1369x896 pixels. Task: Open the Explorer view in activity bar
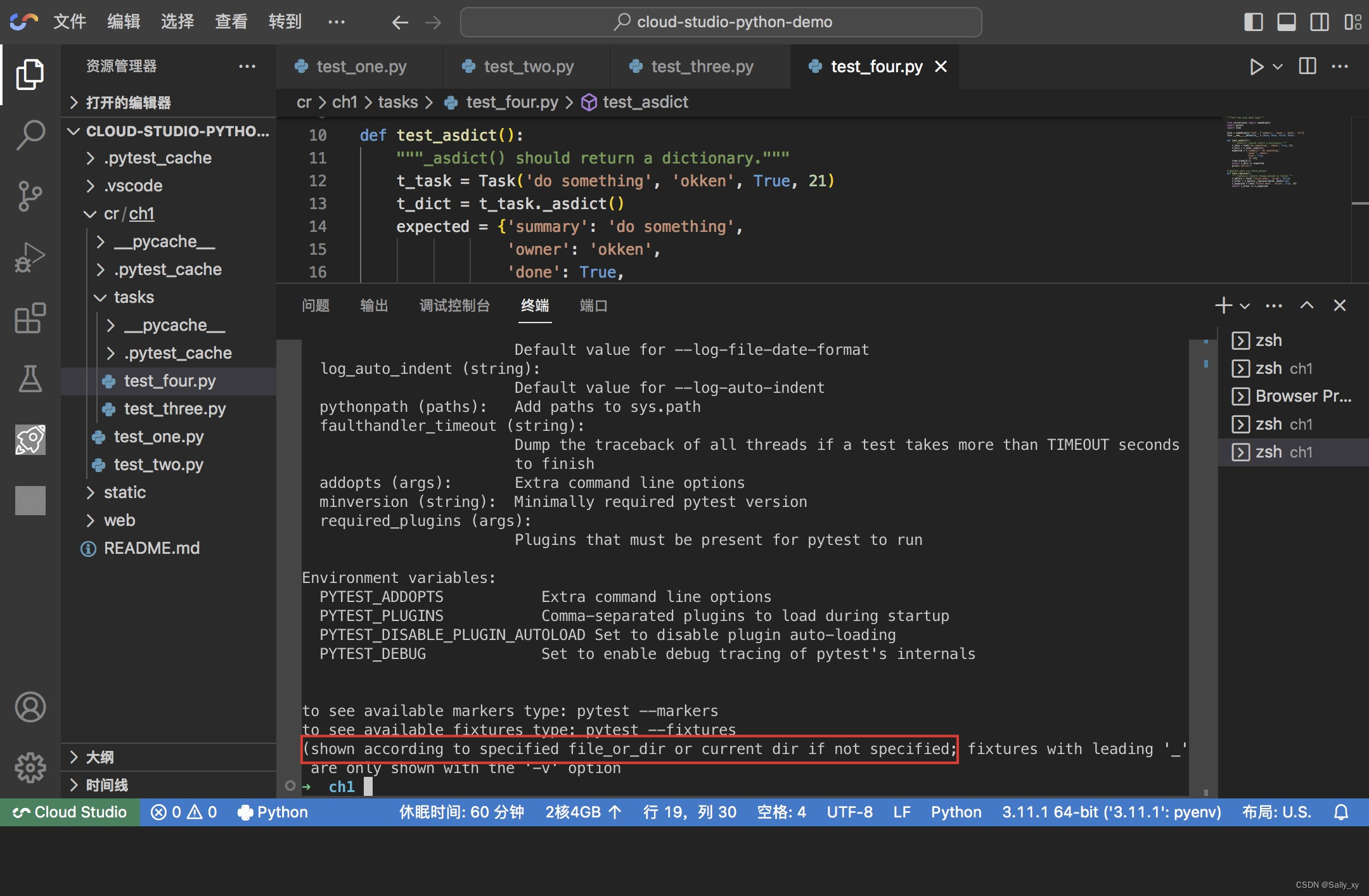coord(30,74)
